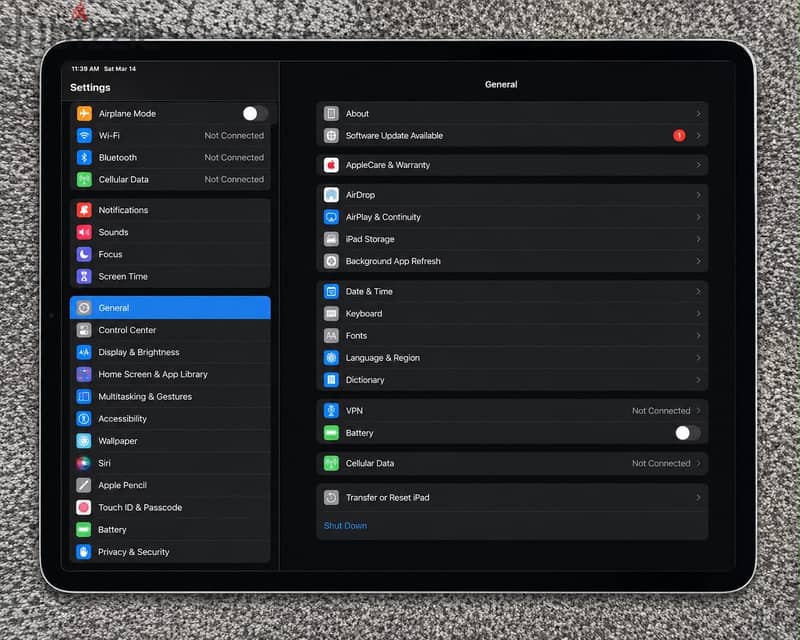Tap the Apple Pencil icon
Screen dimensions: 800x640
click(84, 485)
